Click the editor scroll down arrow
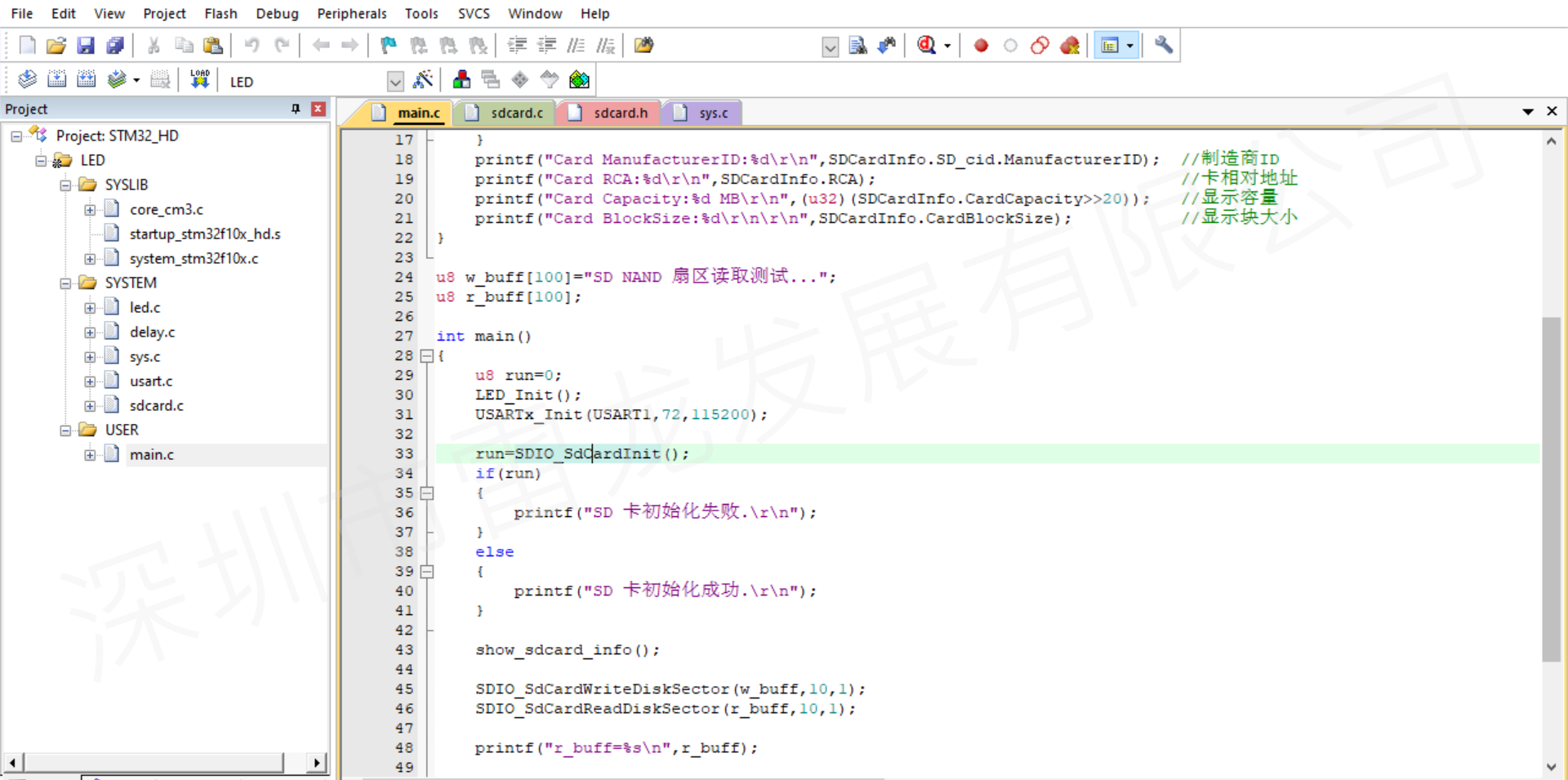This screenshot has width=1568, height=780. pos(1551,767)
